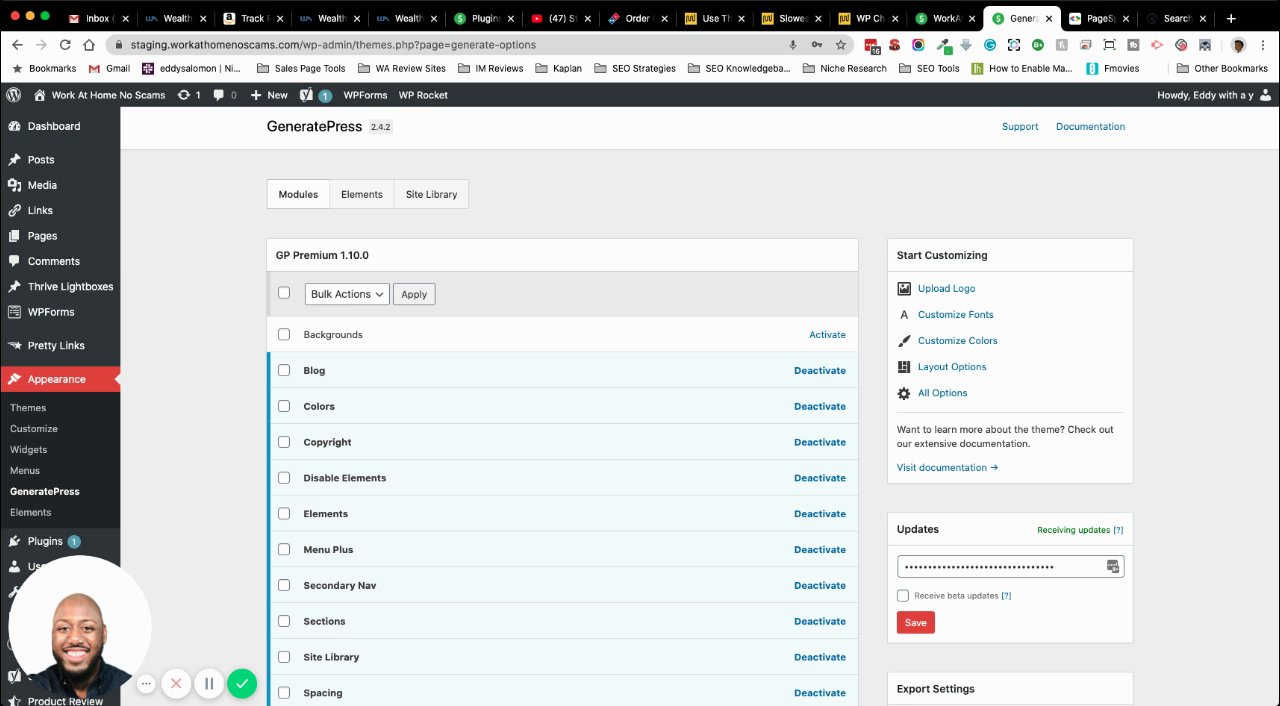Open Comments in the sidebar
Screen dimensions: 1280x706
click(x=54, y=261)
